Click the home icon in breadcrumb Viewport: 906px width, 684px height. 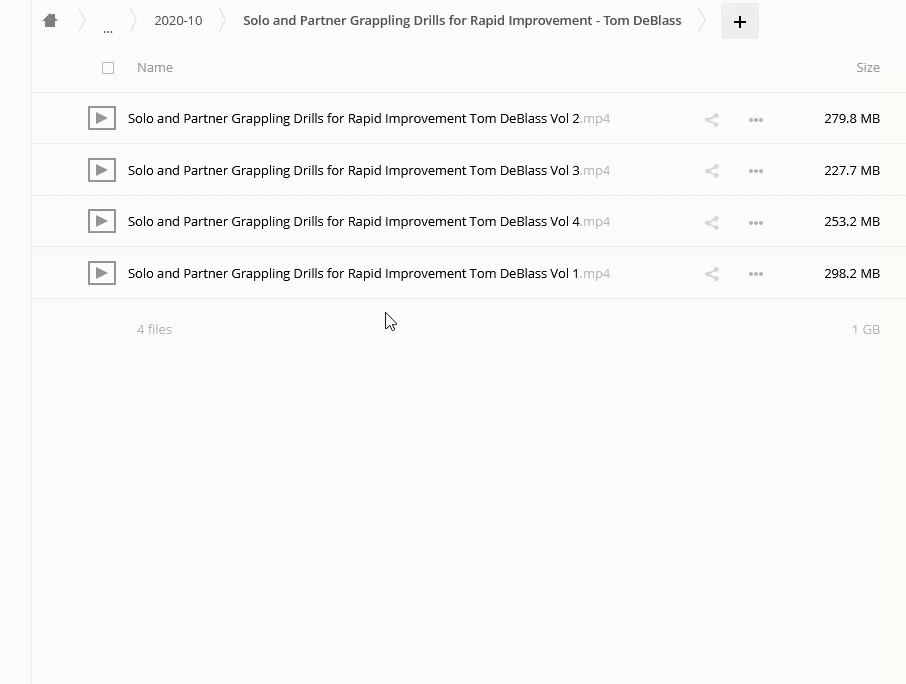50,20
